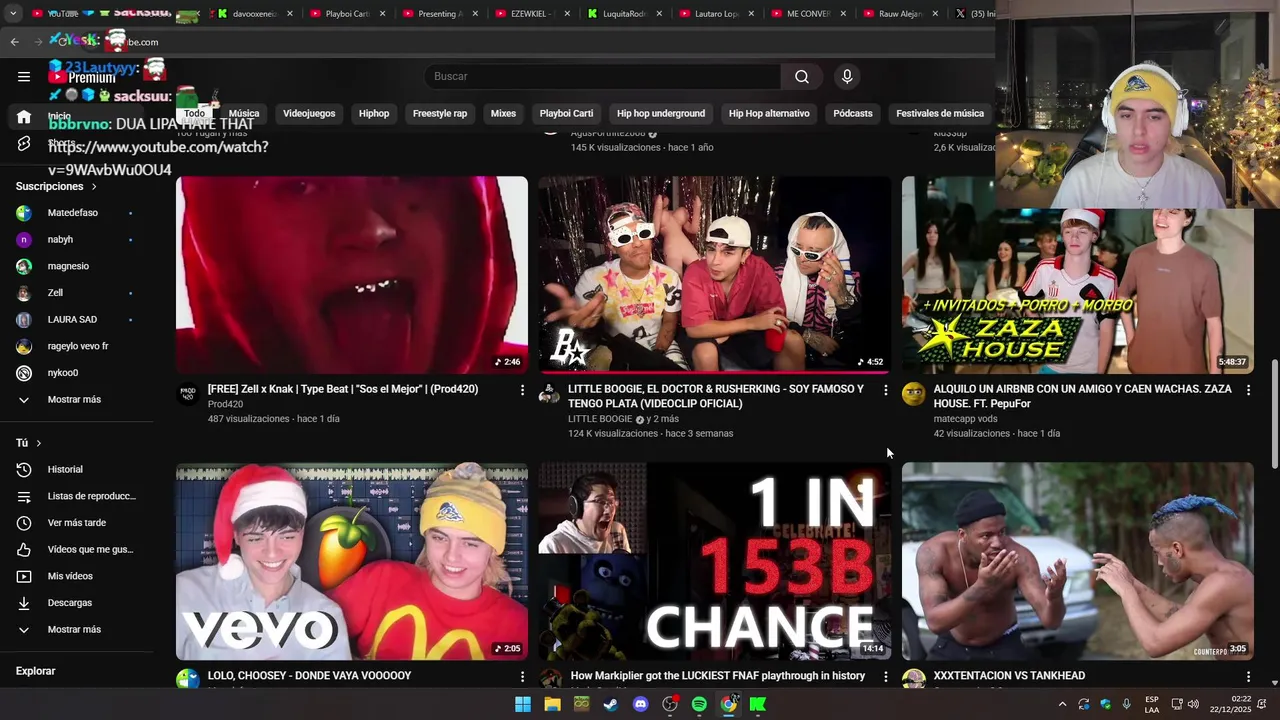The height and width of the screenshot is (720, 1280).
Task: Click the Ver más tarde clock icon
Action: tap(24, 523)
